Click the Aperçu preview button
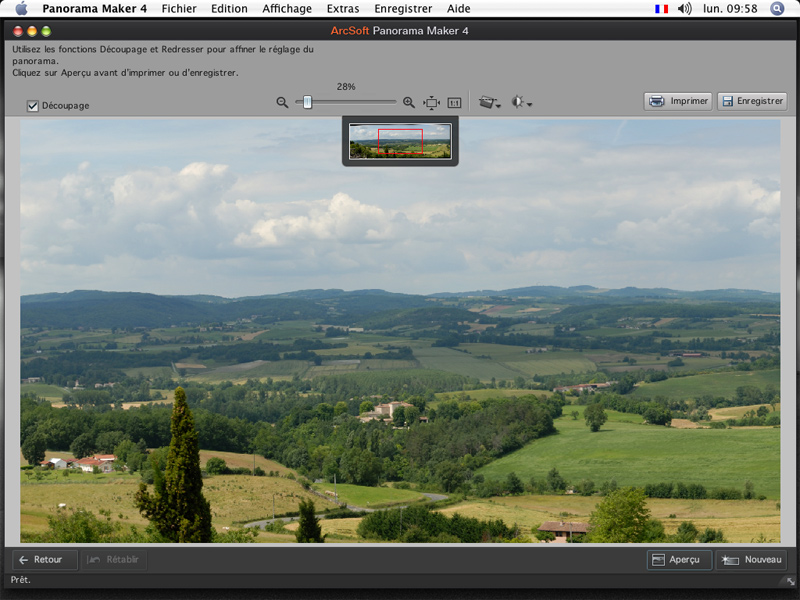This screenshot has width=800, height=600. [679, 560]
